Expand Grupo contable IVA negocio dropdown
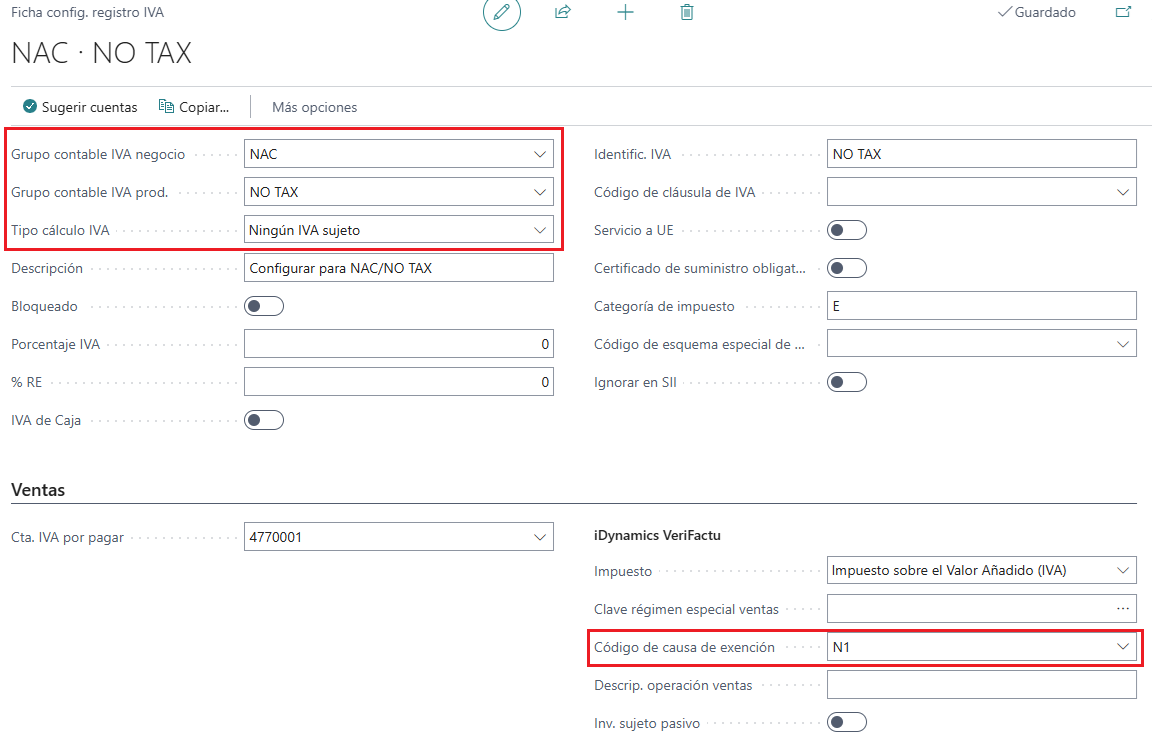 coord(541,155)
